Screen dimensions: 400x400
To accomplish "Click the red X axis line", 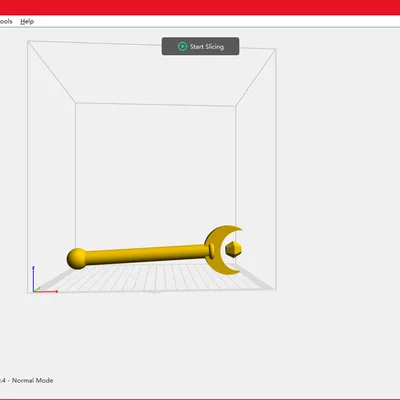I will tap(46, 291).
